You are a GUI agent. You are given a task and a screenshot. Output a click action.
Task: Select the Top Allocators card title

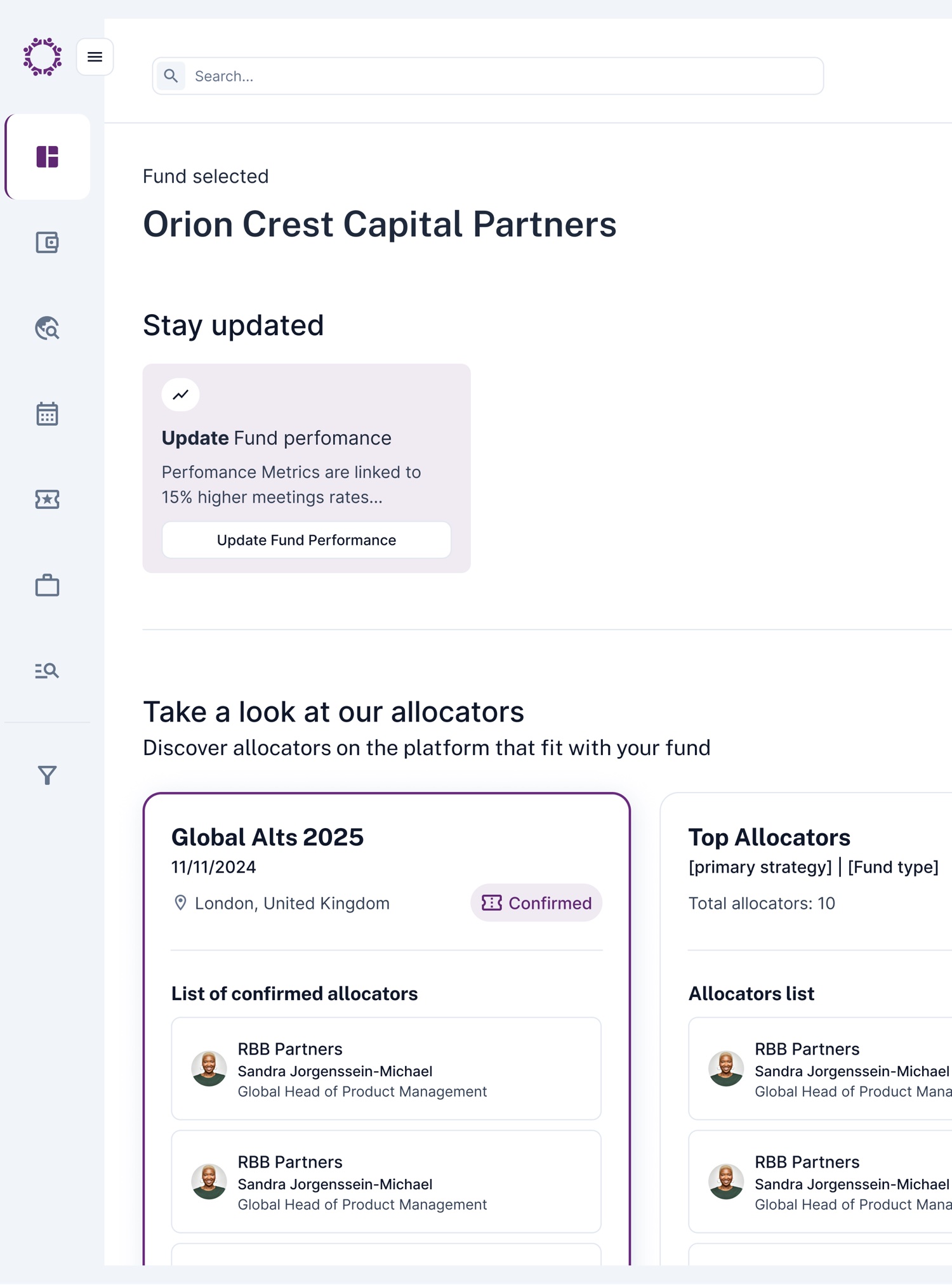[x=769, y=837]
